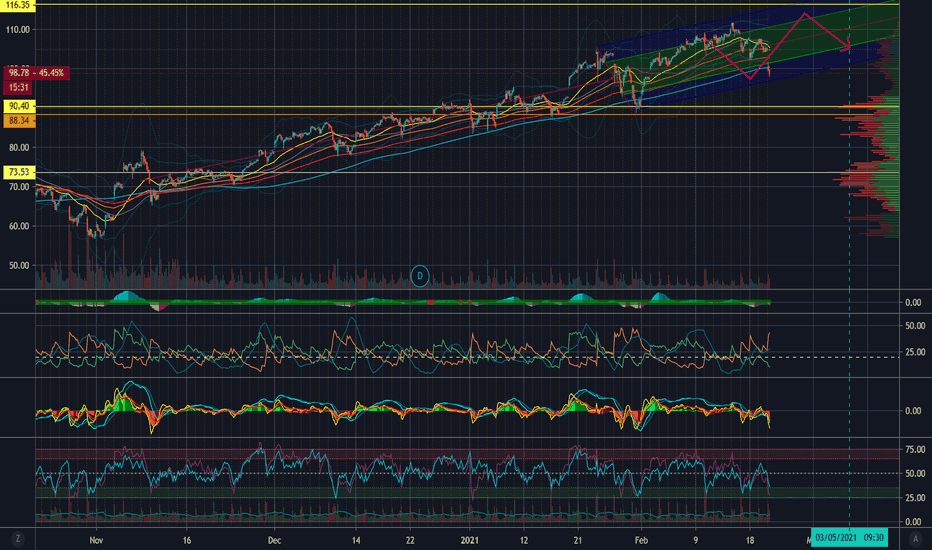
Task: Click the 110.00 price axis value
Action: coord(18,29)
